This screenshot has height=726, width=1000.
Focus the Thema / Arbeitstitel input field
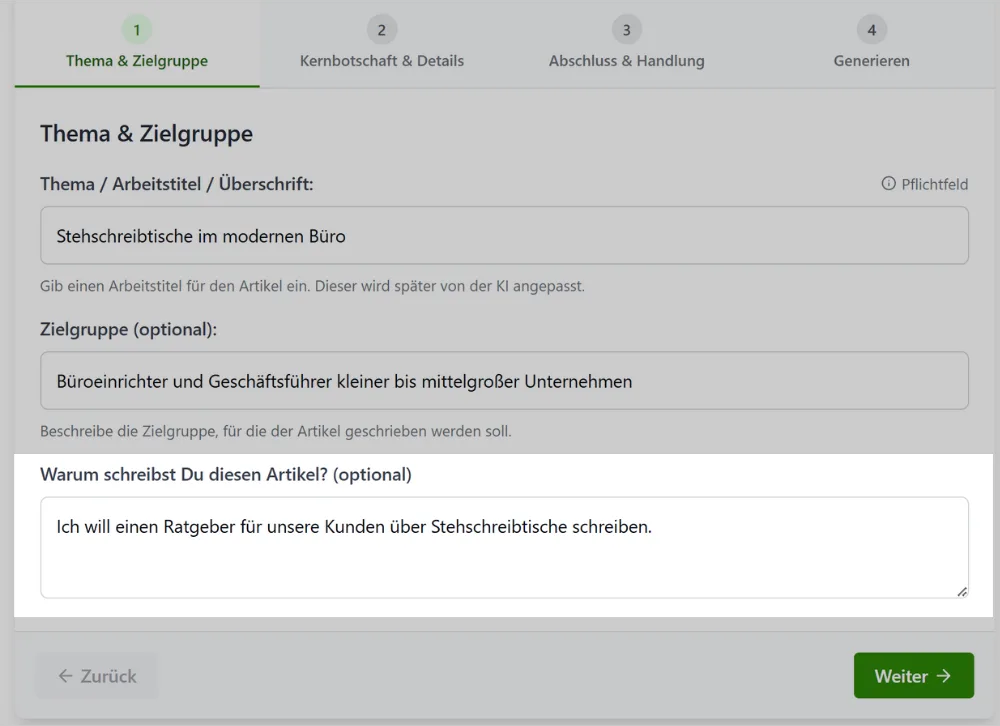(x=504, y=235)
